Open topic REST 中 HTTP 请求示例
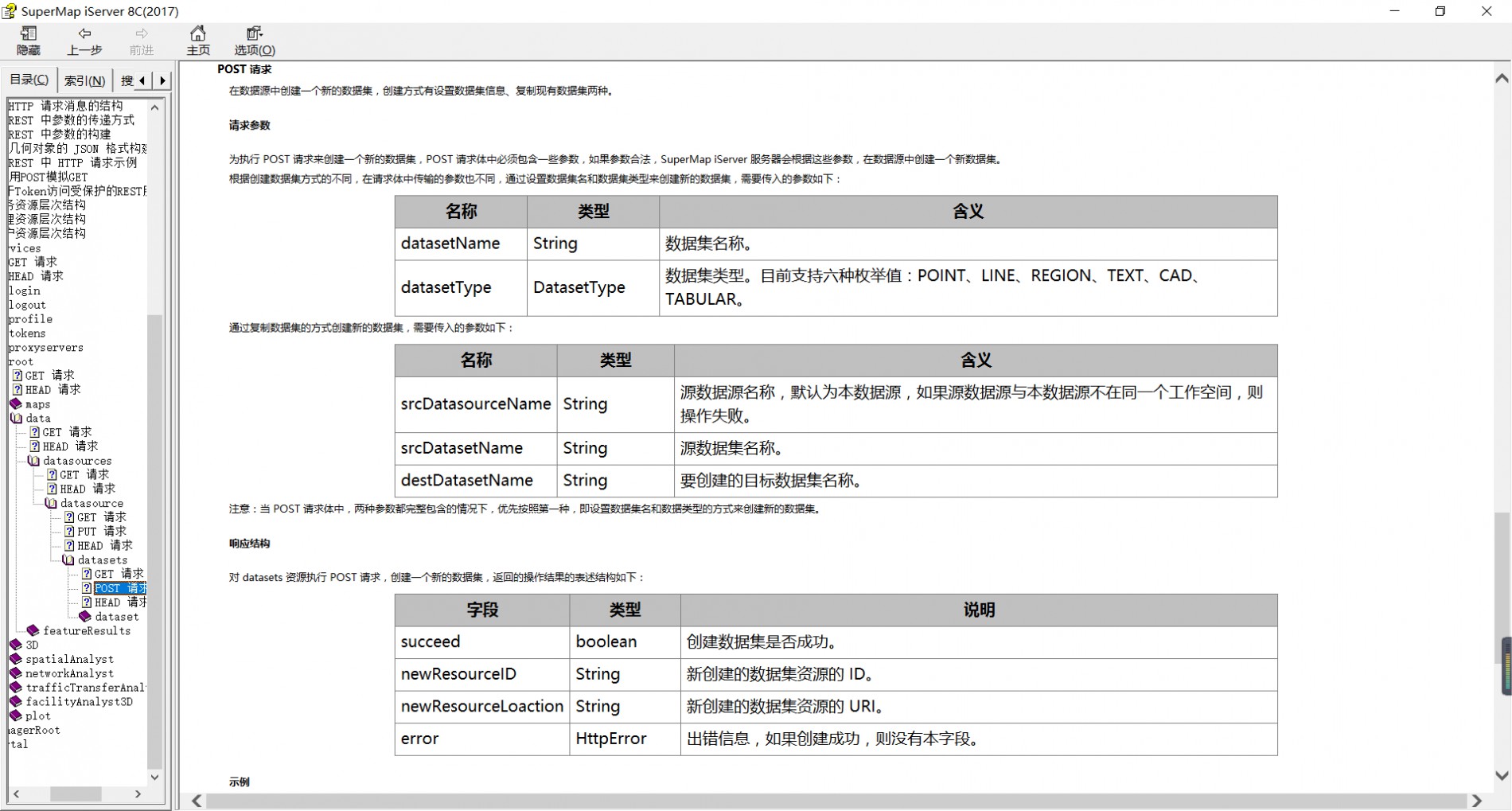 73,162
